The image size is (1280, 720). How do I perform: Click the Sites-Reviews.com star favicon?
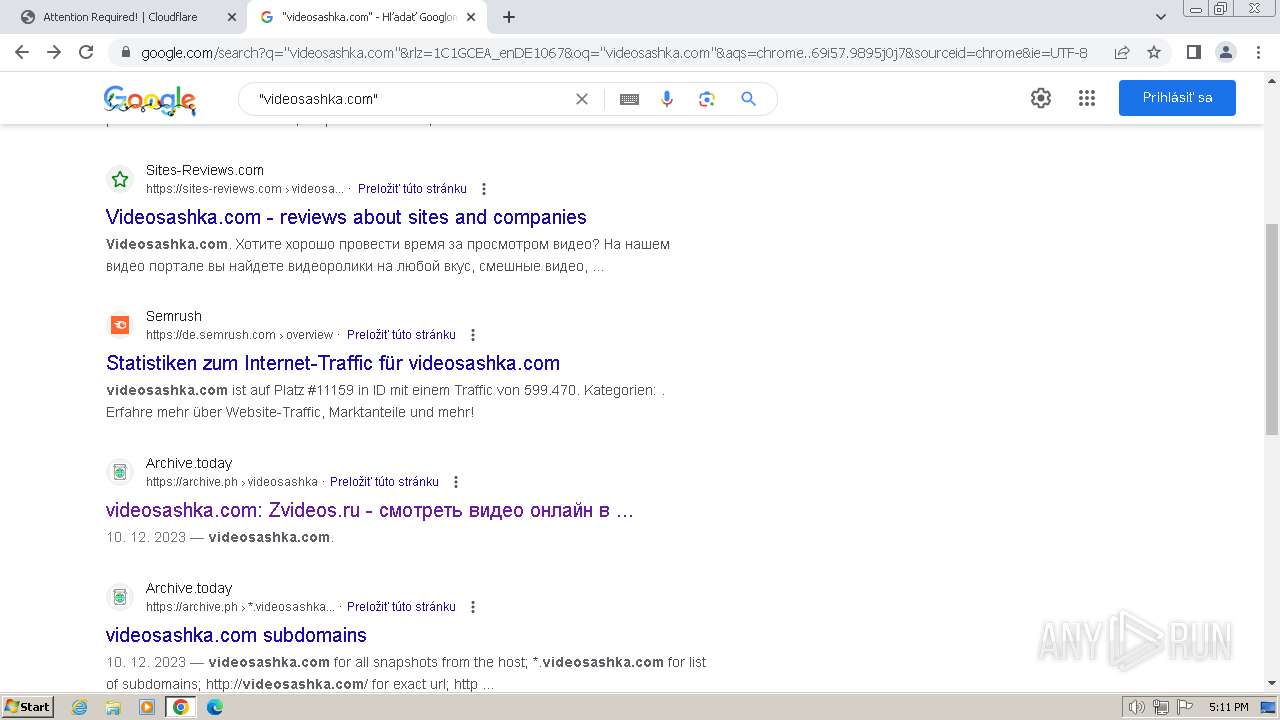click(x=120, y=179)
